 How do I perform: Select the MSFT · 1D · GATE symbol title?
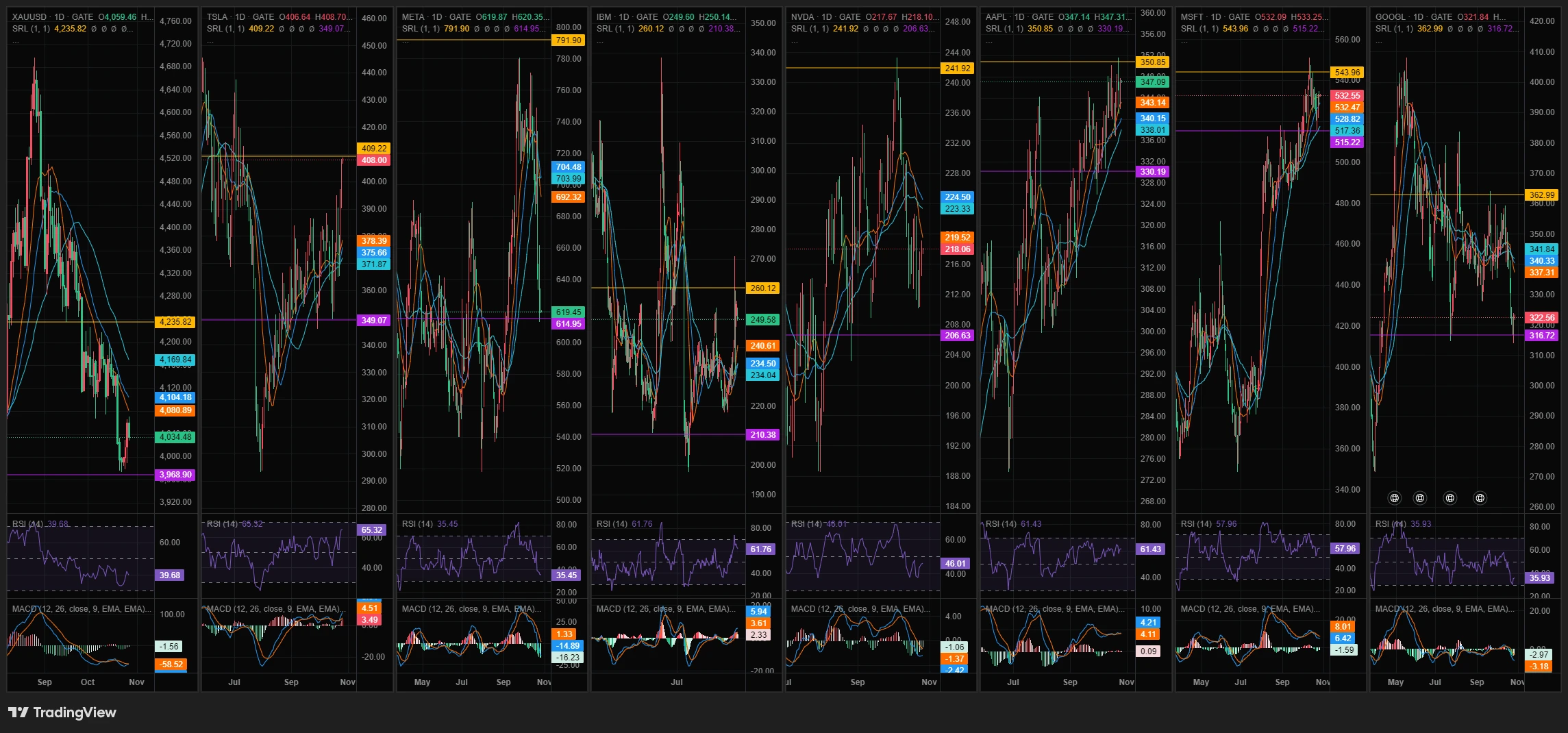click(x=1215, y=17)
